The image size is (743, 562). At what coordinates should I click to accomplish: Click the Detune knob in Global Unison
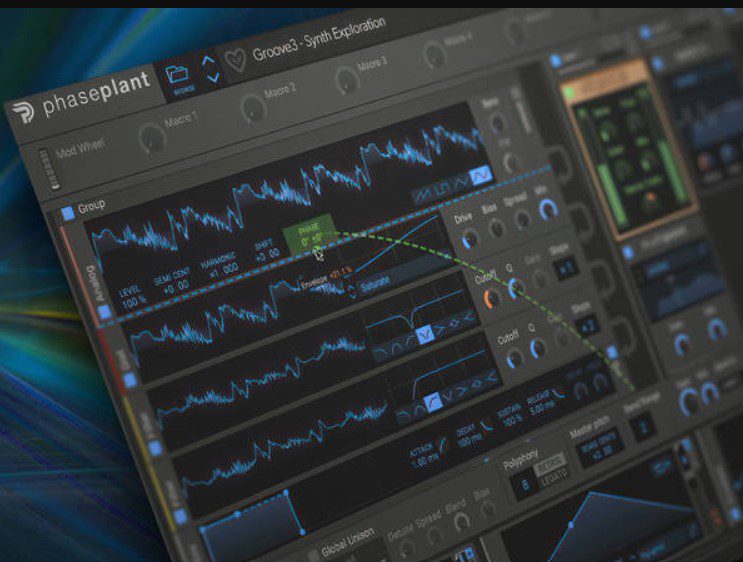coord(406,551)
